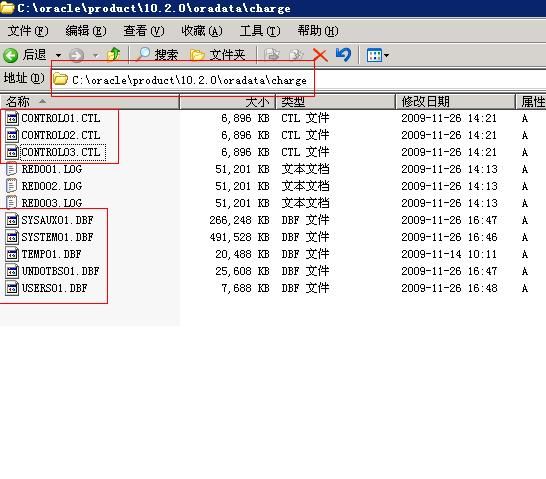Click the REDO03.LOG file name
The height and width of the screenshot is (479, 546).
pos(52,203)
